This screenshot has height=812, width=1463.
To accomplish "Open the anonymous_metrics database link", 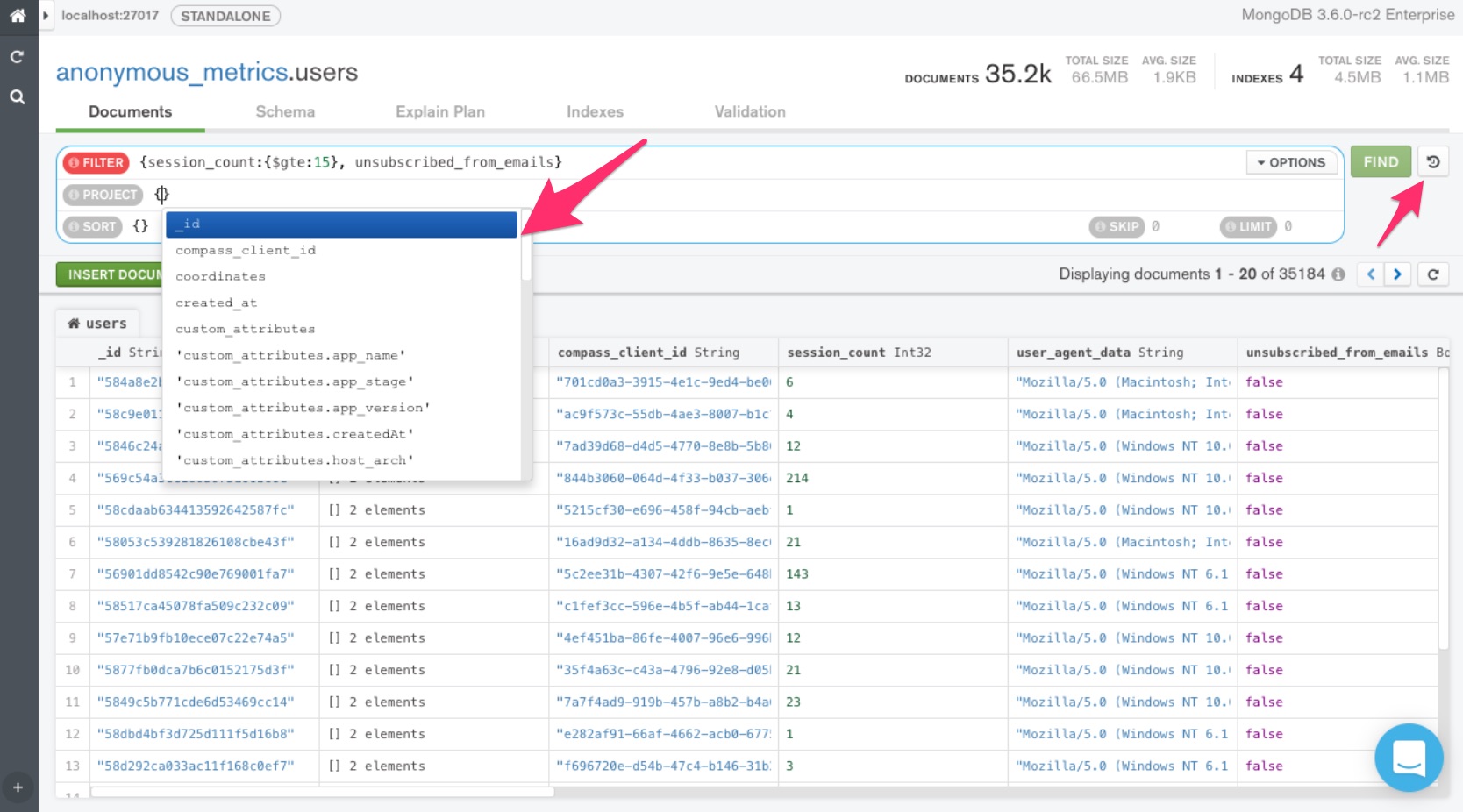I will pos(172,72).
